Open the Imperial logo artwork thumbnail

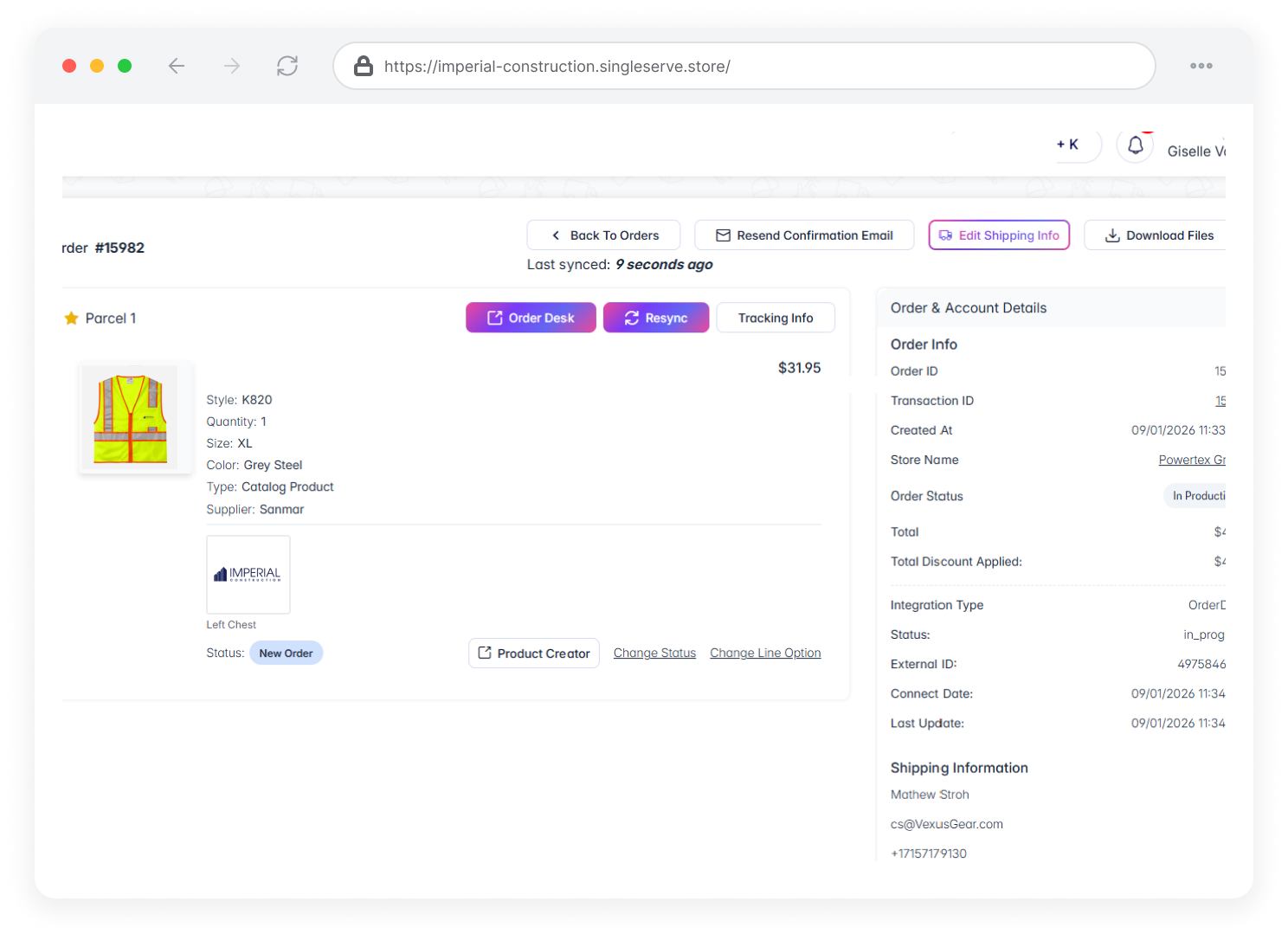click(248, 575)
